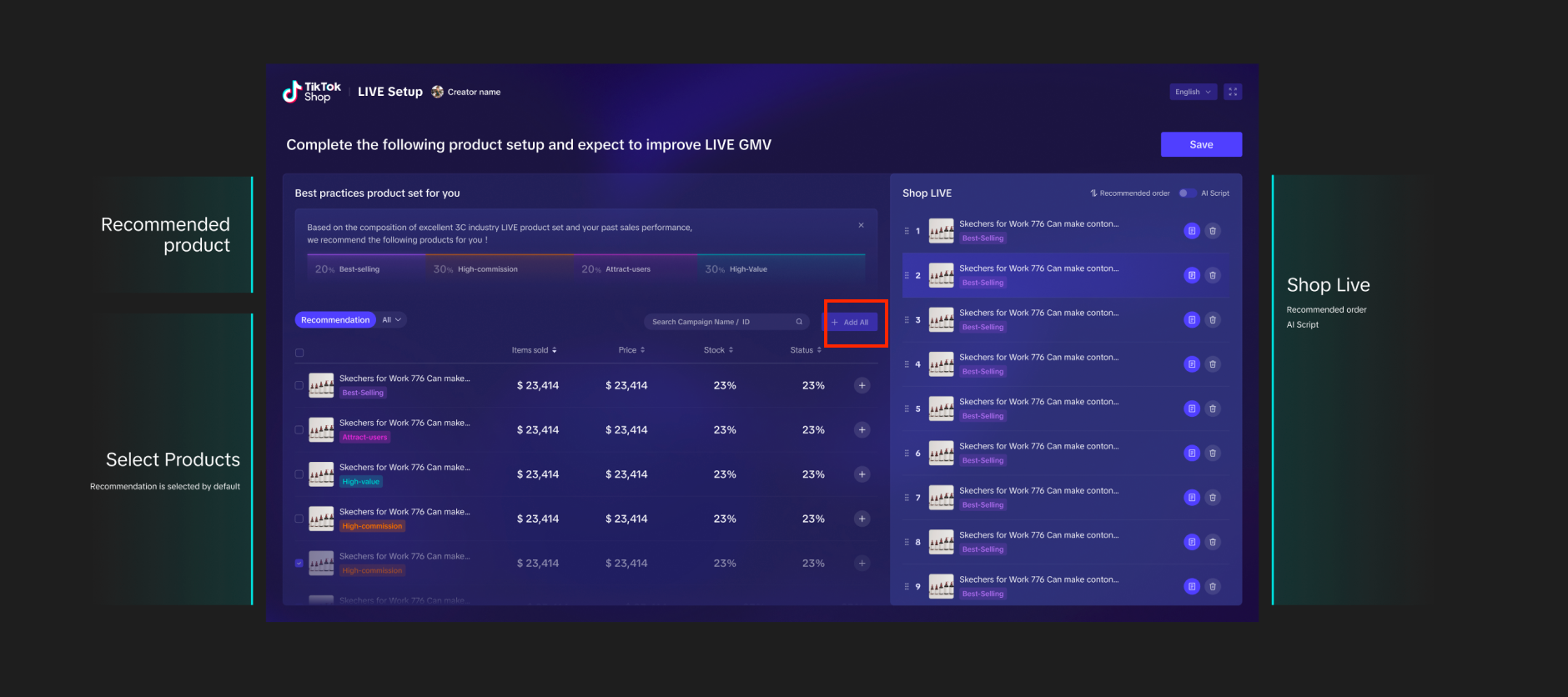Delete Shop LIVE item 3 with trash icon
Image resolution: width=1568 pixels, height=697 pixels.
[1213, 319]
